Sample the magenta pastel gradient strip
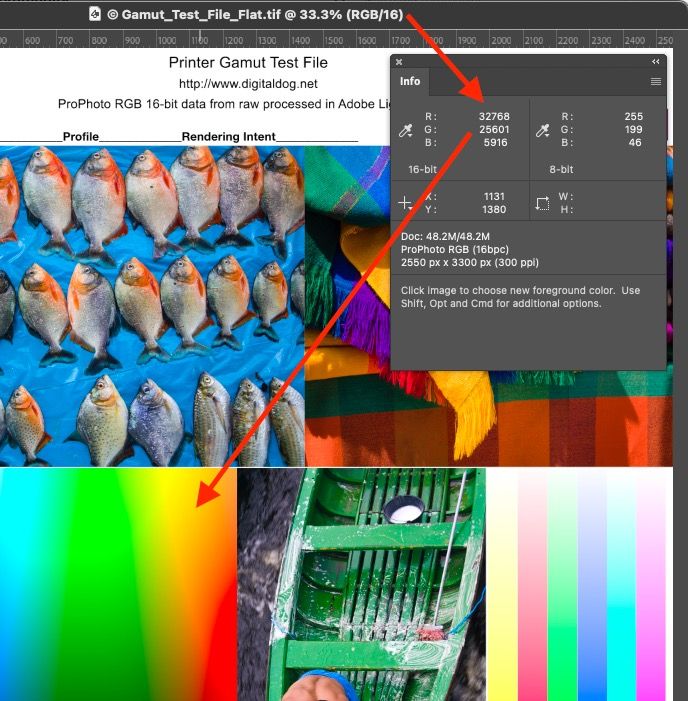This screenshot has width=688, height=701. click(x=651, y=587)
